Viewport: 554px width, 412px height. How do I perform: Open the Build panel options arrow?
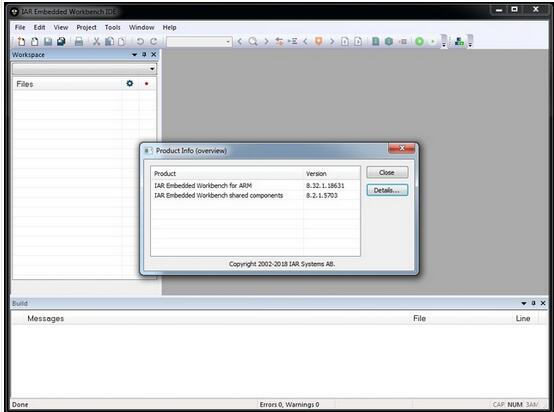point(524,304)
